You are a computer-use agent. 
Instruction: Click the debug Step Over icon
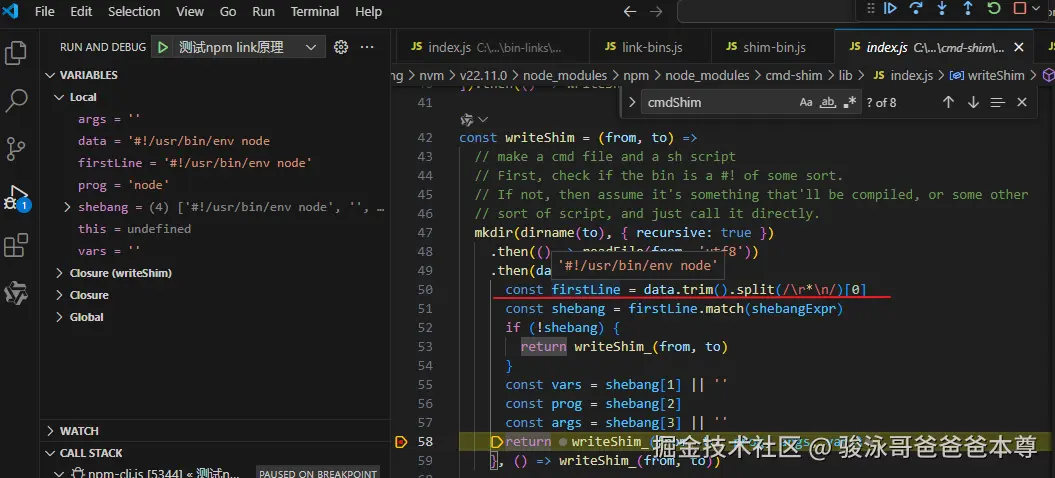click(x=916, y=9)
